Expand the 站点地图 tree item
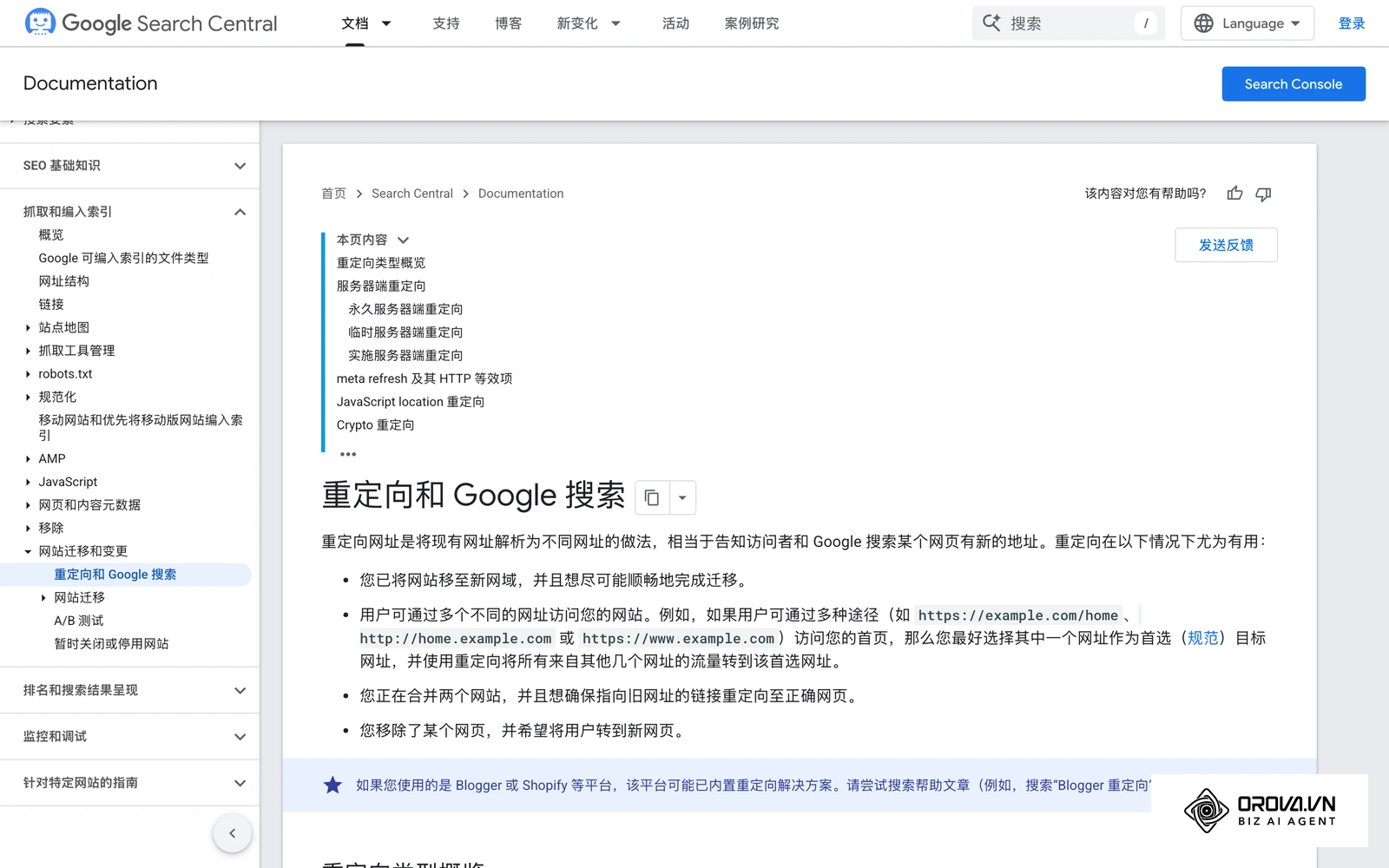The height and width of the screenshot is (868, 1389). tap(28, 328)
